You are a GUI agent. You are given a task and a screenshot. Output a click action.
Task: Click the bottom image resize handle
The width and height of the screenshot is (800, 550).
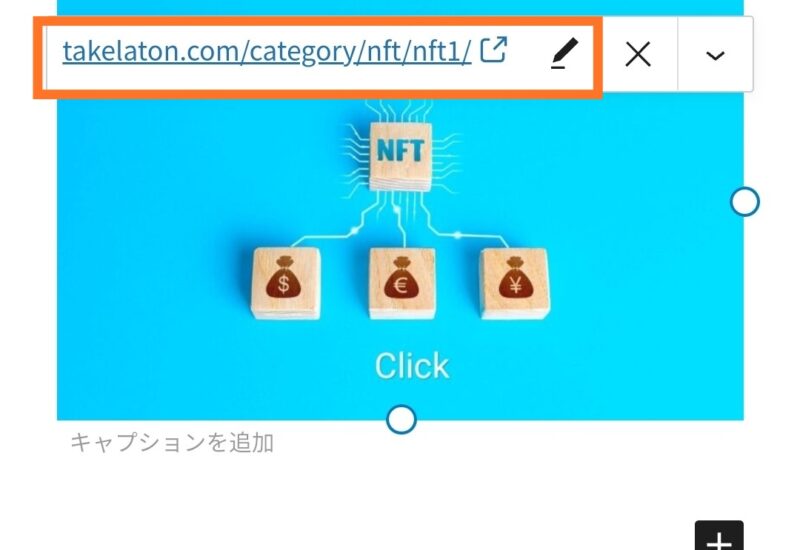(402, 419)
